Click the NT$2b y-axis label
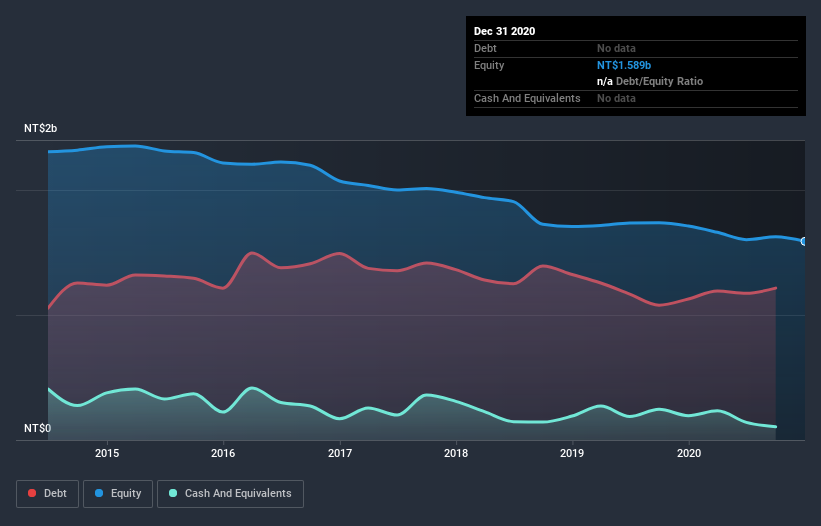 (x=40, y=128)
